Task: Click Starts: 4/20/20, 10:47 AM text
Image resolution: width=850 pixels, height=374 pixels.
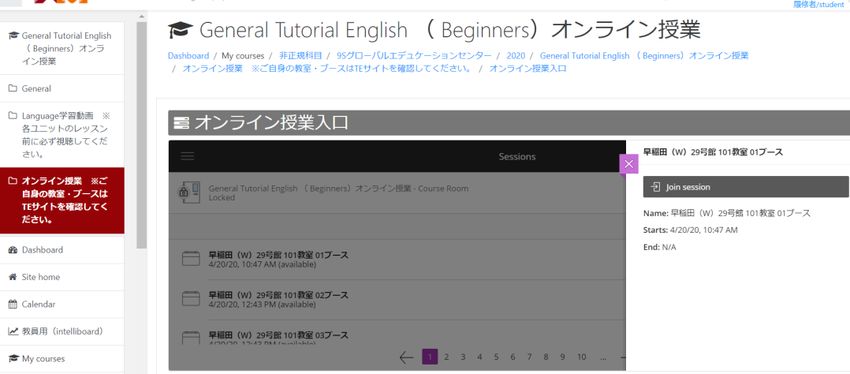Action: click(690, 230)
